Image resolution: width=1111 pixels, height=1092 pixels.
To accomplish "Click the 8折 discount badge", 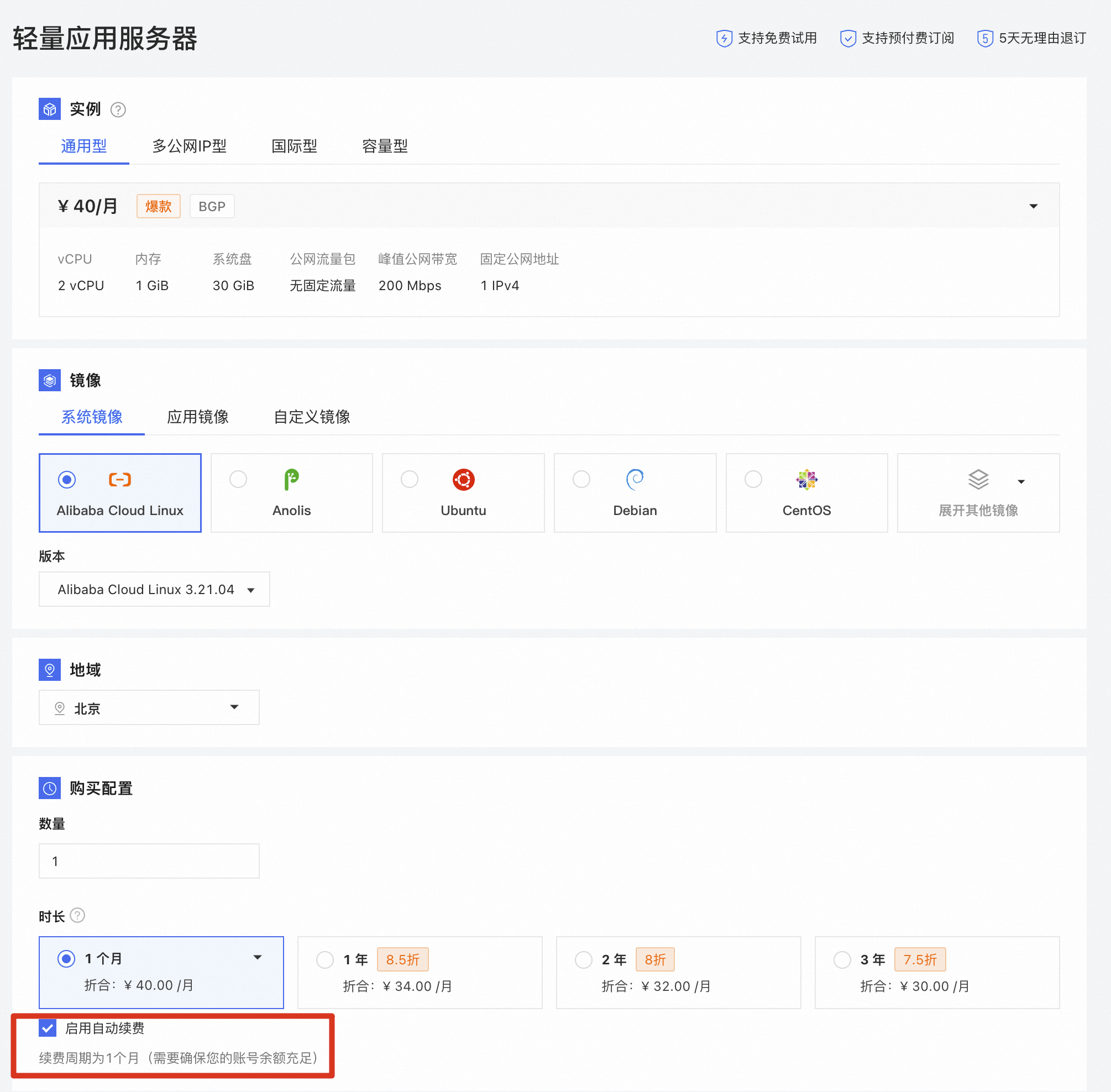I will pos(655,959).
